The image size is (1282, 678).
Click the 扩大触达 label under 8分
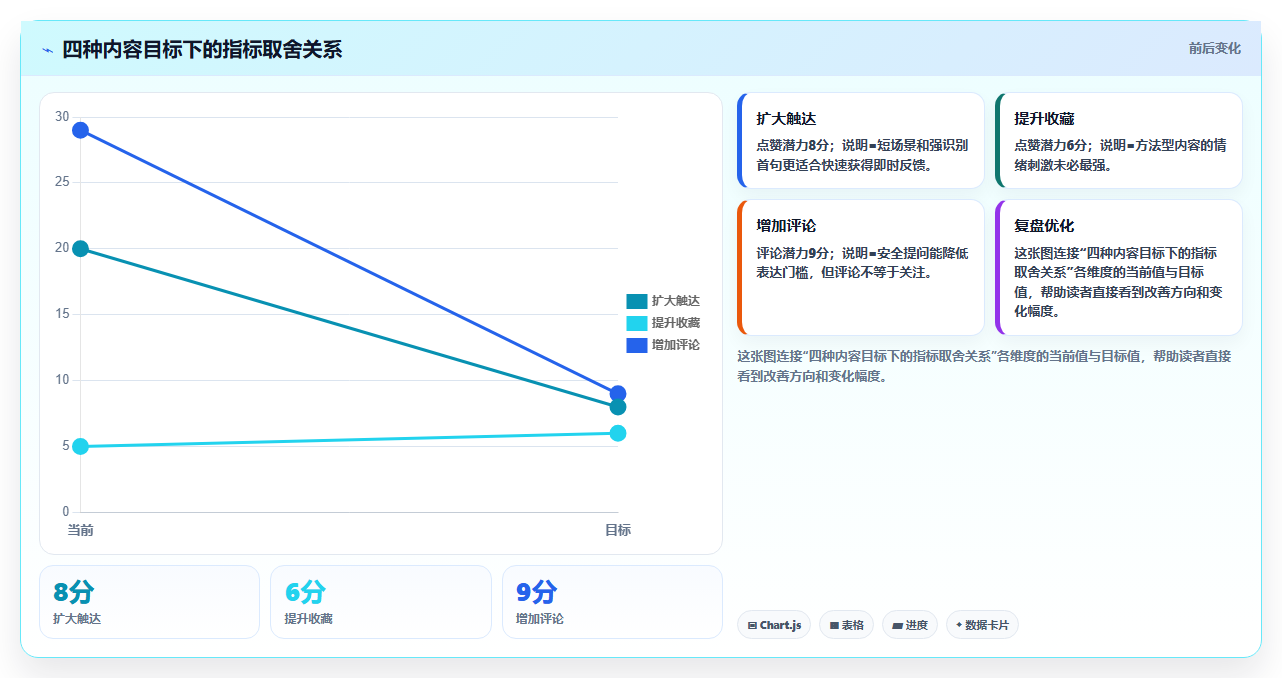click(x=77, y=619)
